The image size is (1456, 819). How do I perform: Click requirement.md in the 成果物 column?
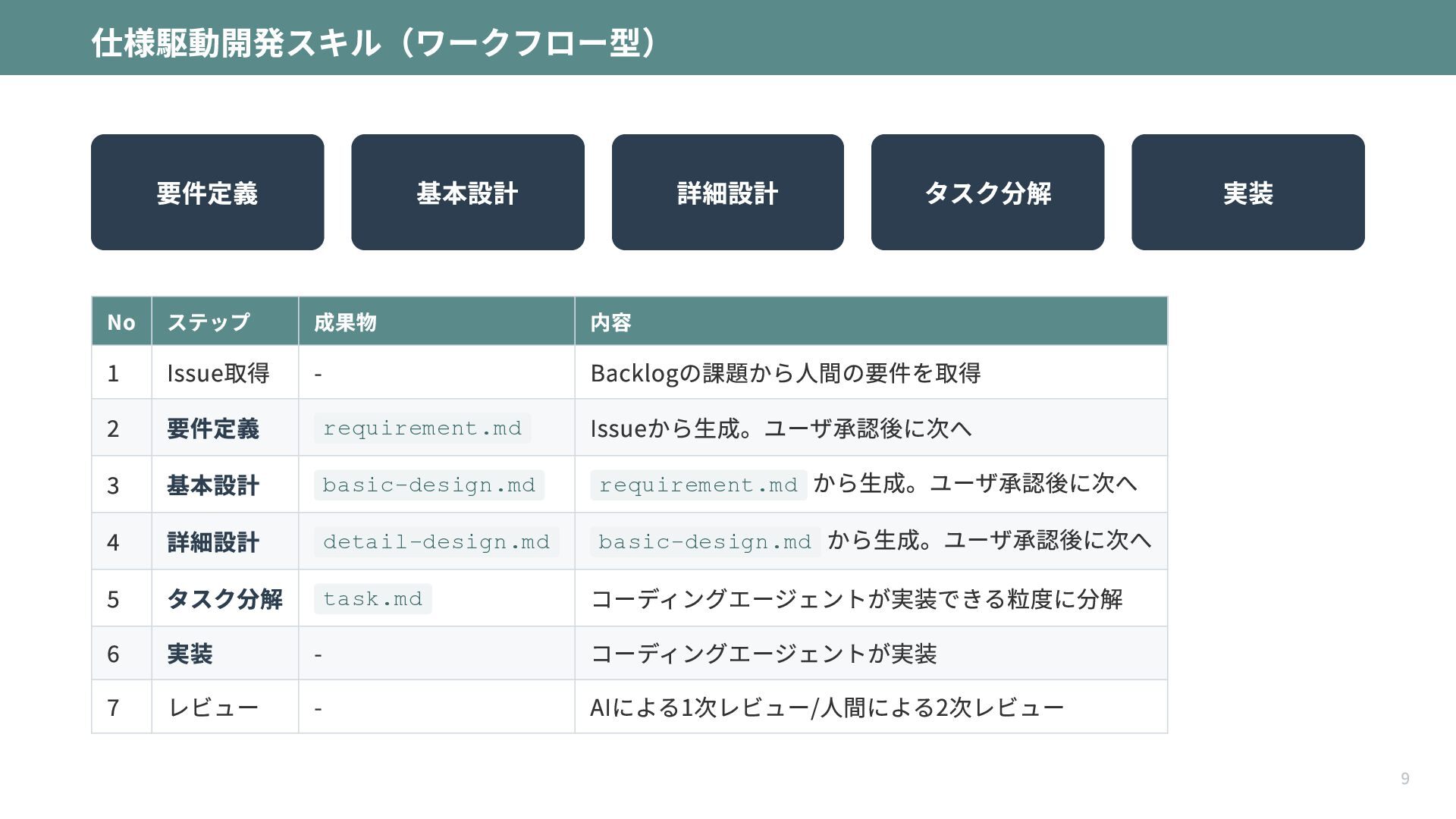coord(422,428)
